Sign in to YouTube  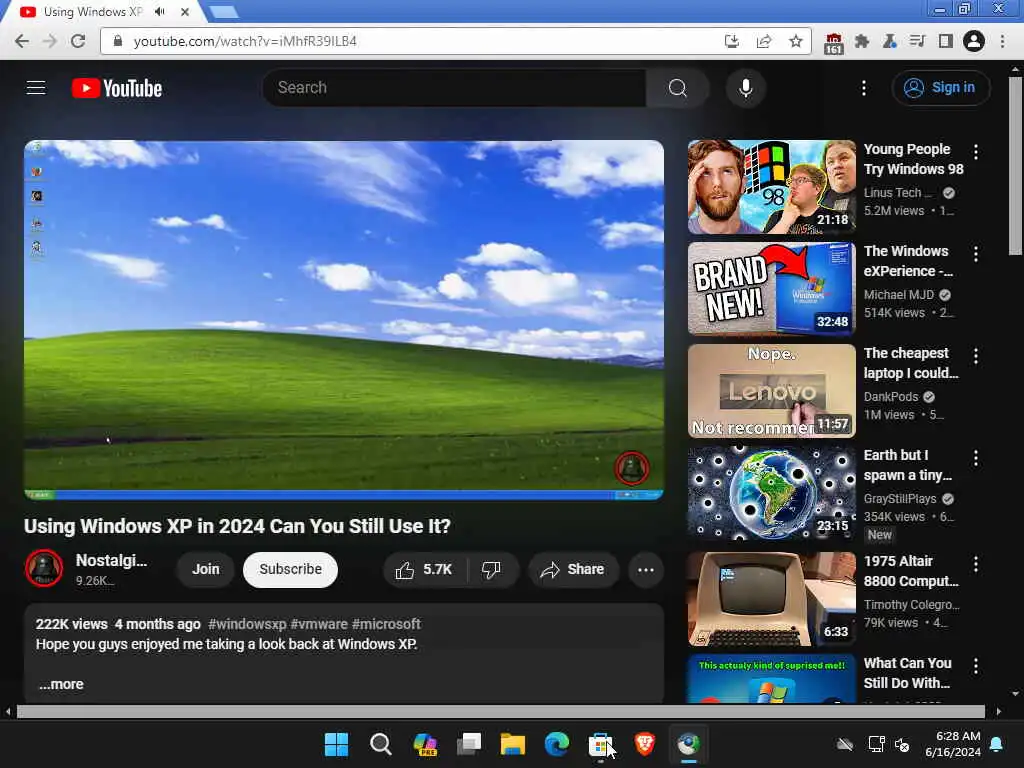[x=941, y=88]
